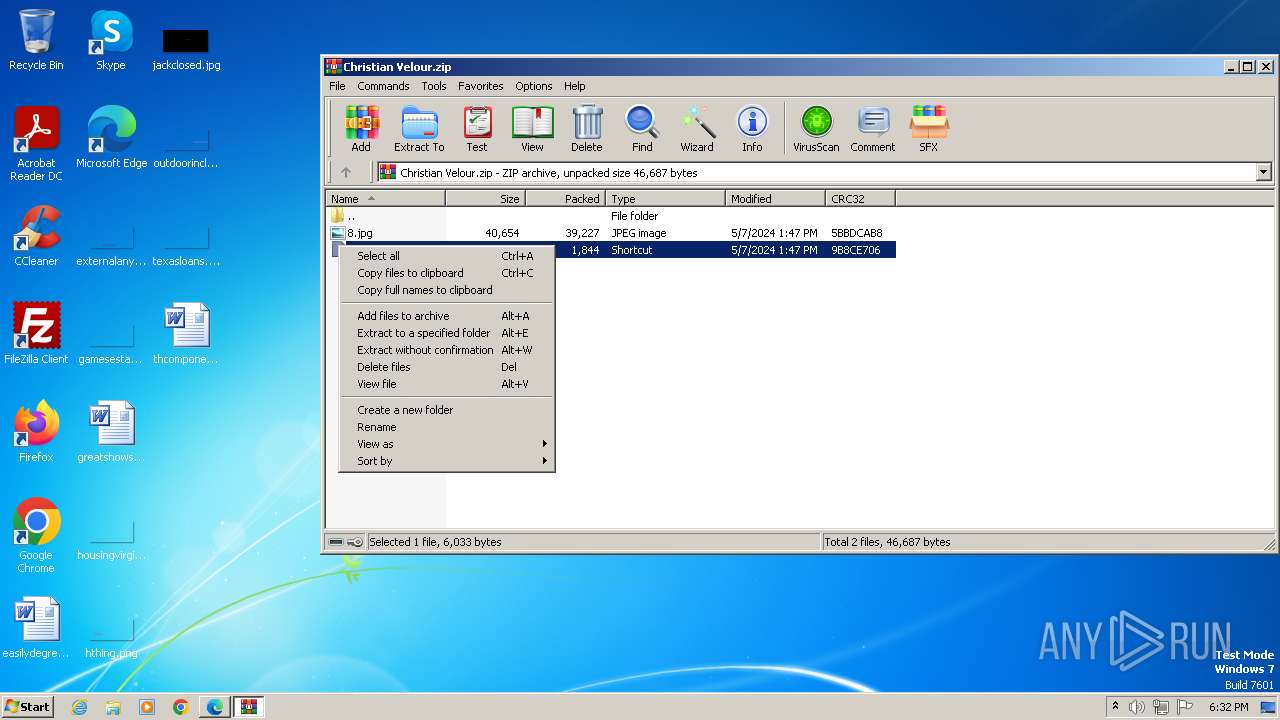This screenshot has width=1280, height=720.
Task: Open the Tools menu
Action: point(434,86)
